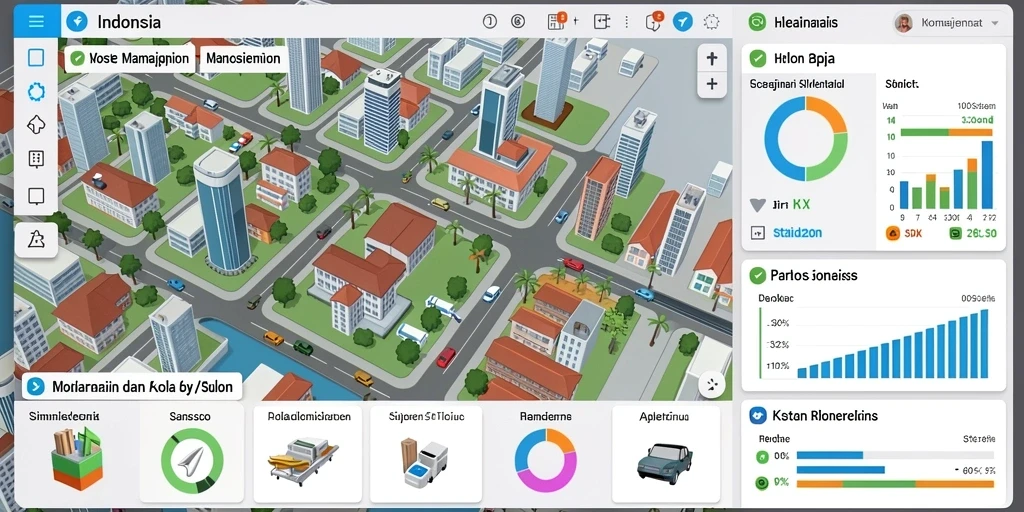The image size is (1024, 512).
Task: Open the Hleainaiais header tab
Action: (793, 22)
